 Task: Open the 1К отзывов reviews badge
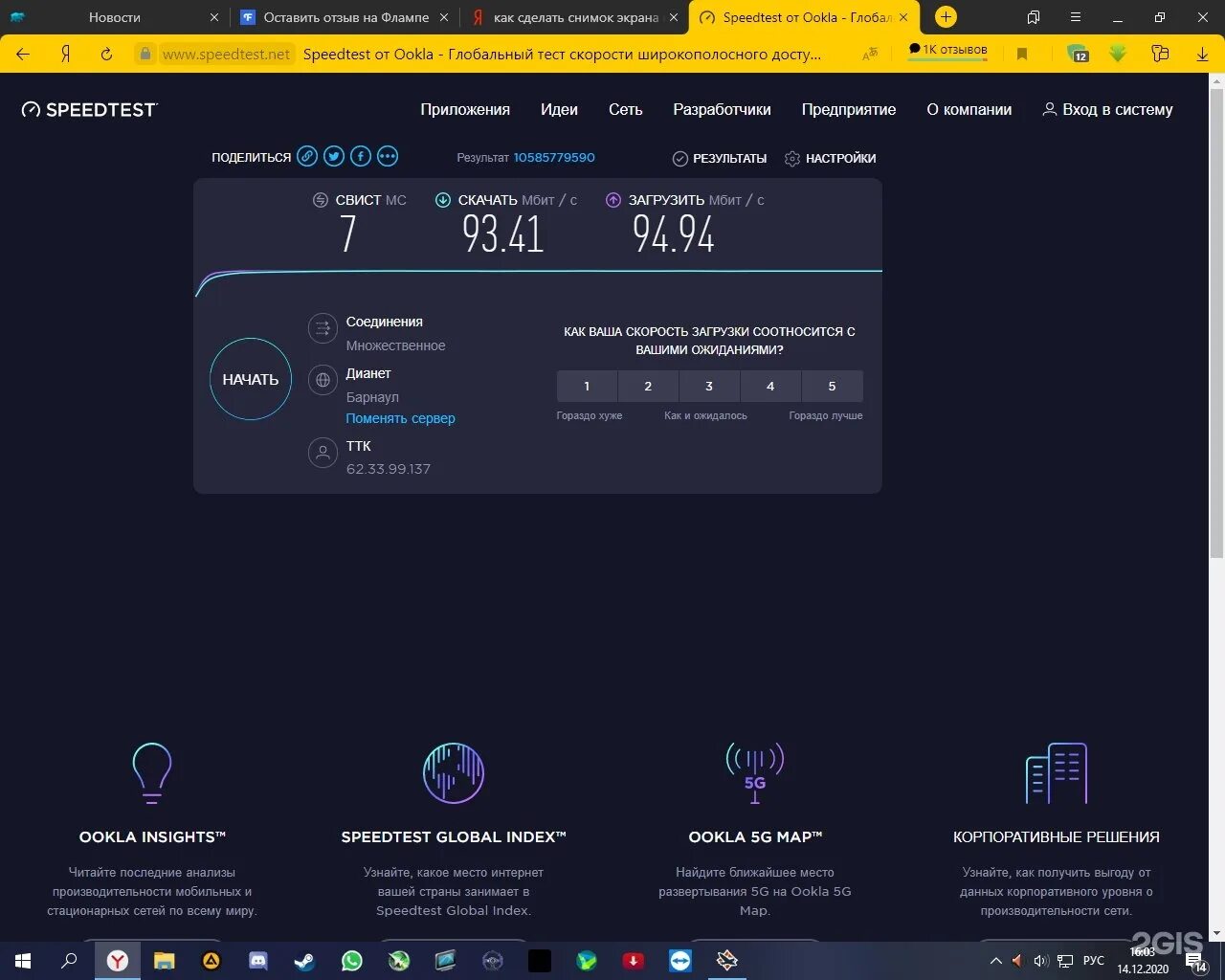click(947, 50)
